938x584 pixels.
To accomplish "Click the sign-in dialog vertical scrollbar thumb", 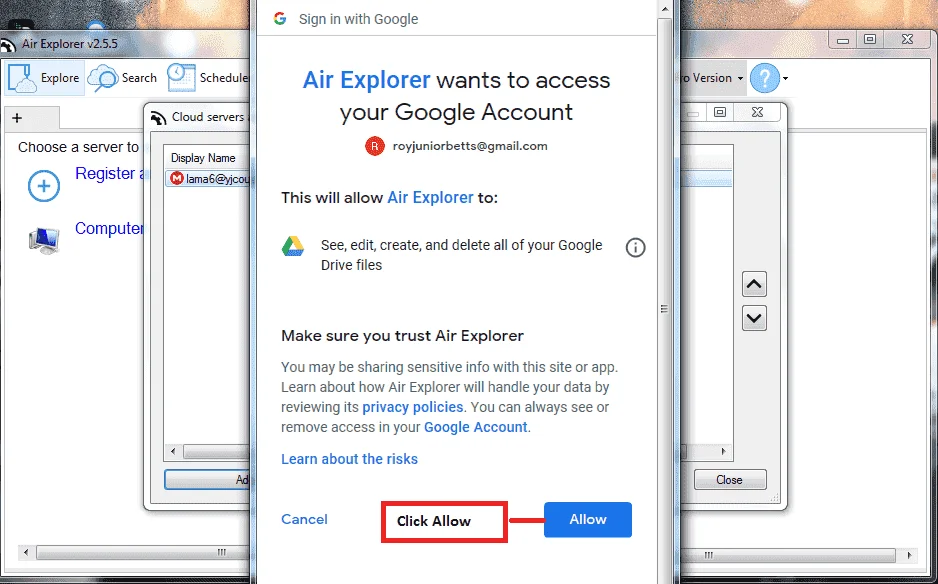I will [664, 308].
